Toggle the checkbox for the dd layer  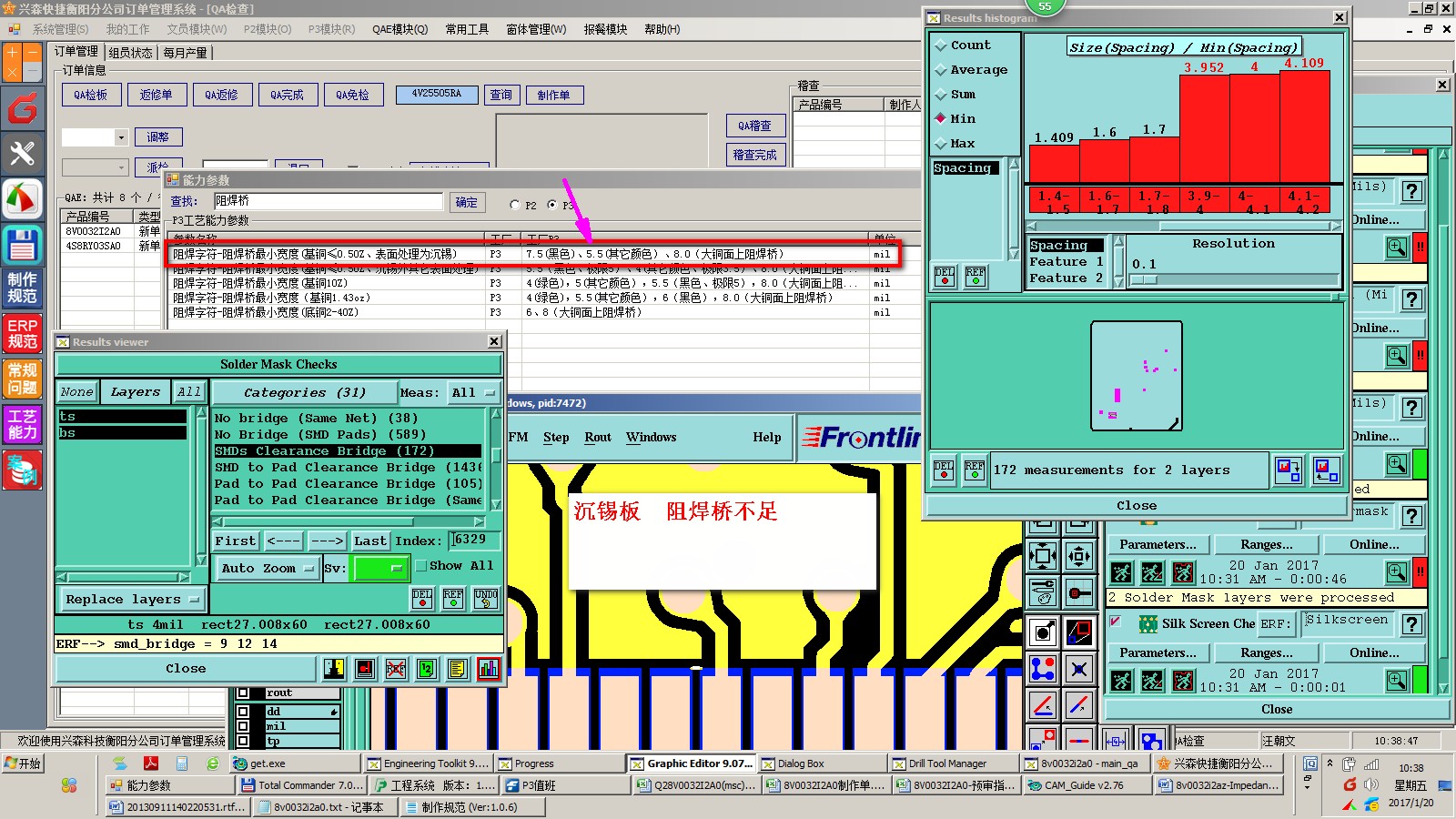pyautogui.click(x=243, y=711)
